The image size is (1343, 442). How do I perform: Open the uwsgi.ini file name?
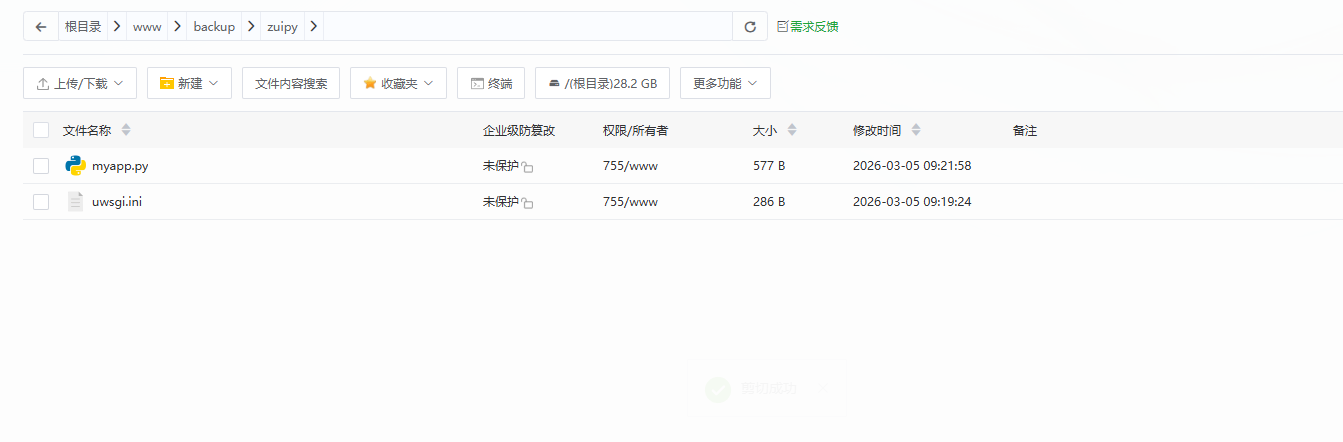pos(117,202)
